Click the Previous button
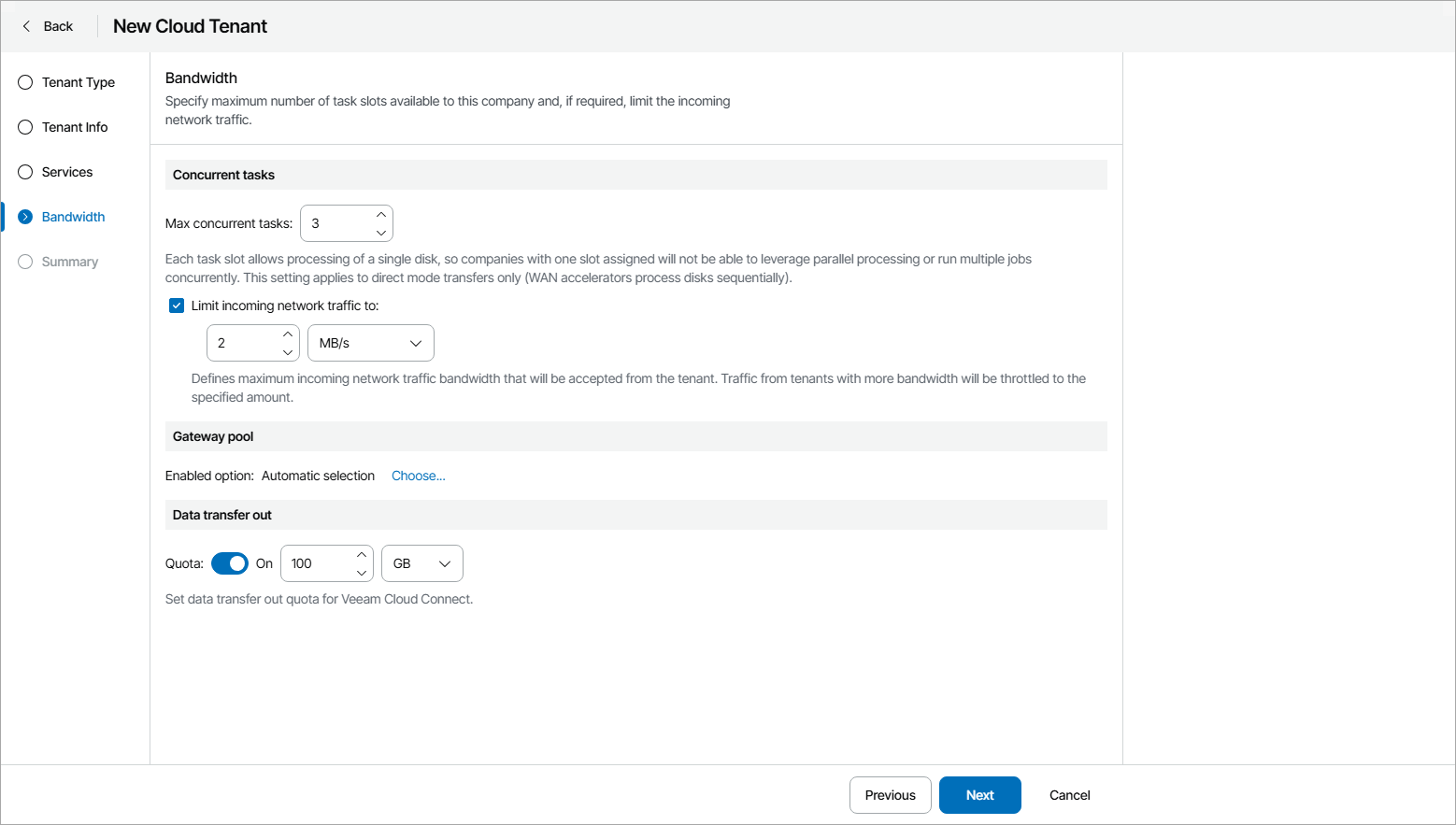 pos(890,795)
